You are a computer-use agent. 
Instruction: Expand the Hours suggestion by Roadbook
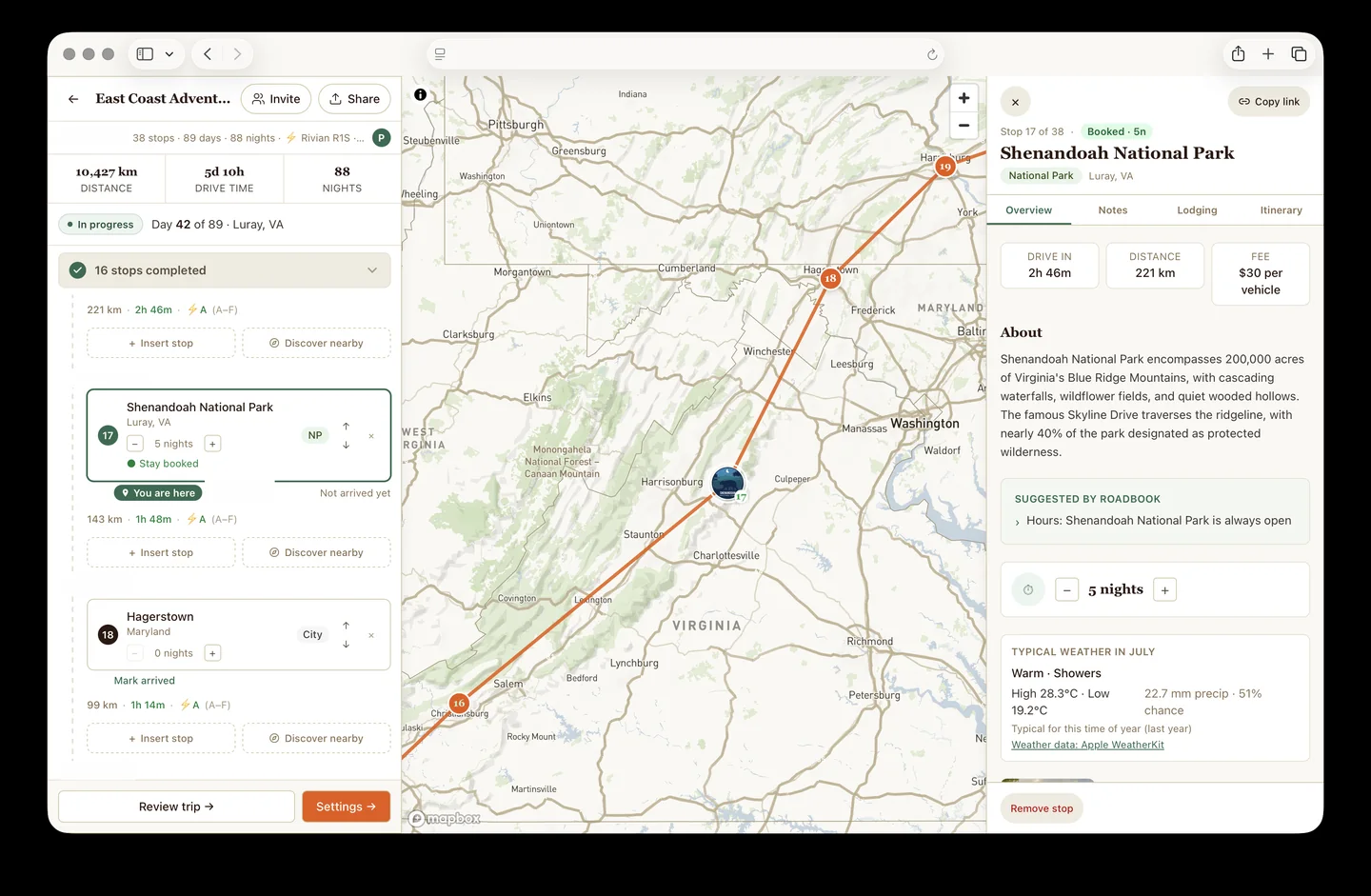1153,521
